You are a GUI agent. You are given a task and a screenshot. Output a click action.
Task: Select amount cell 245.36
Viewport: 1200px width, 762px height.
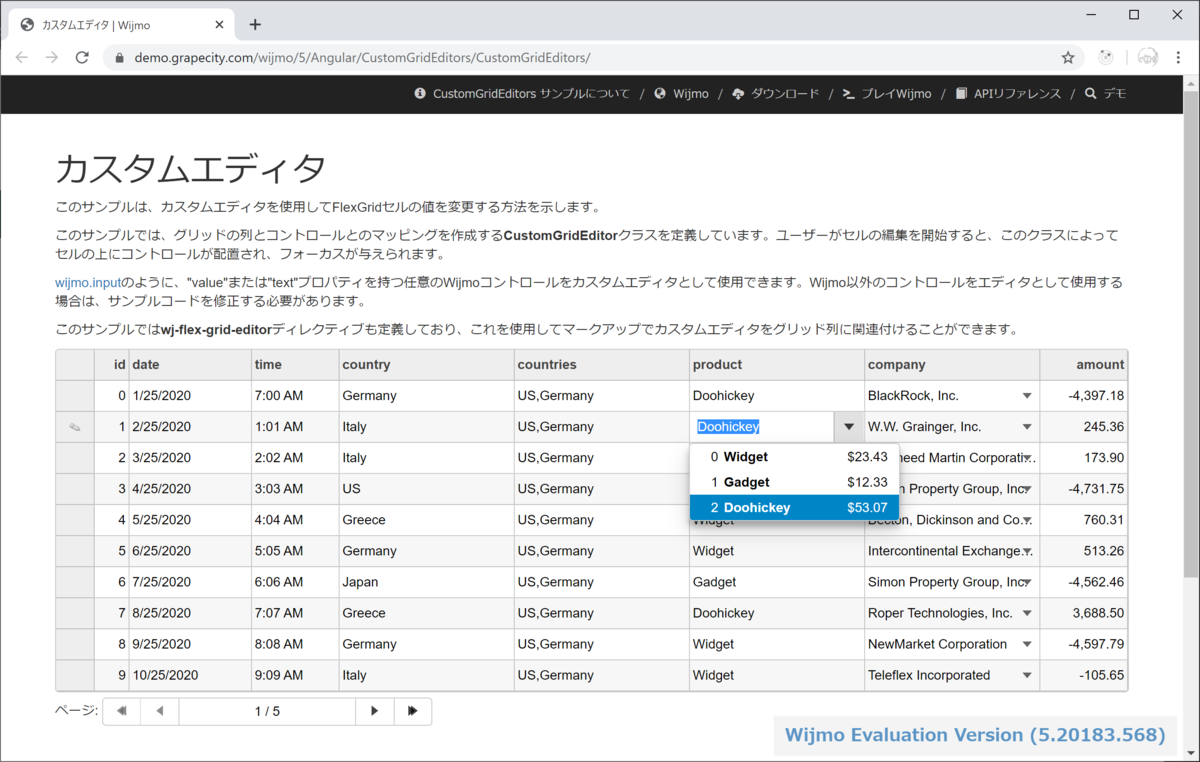click(1084, 427)
